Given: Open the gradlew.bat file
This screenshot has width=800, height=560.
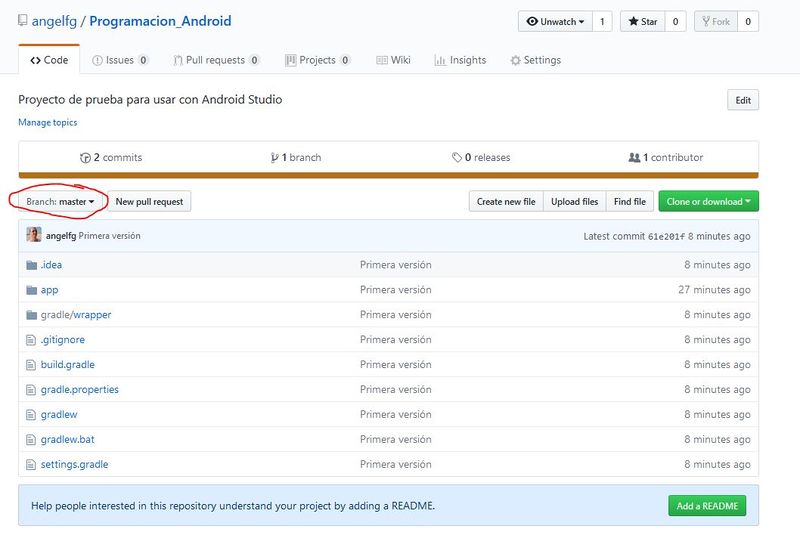Looking at the screenshot, I should pos(68,440).
